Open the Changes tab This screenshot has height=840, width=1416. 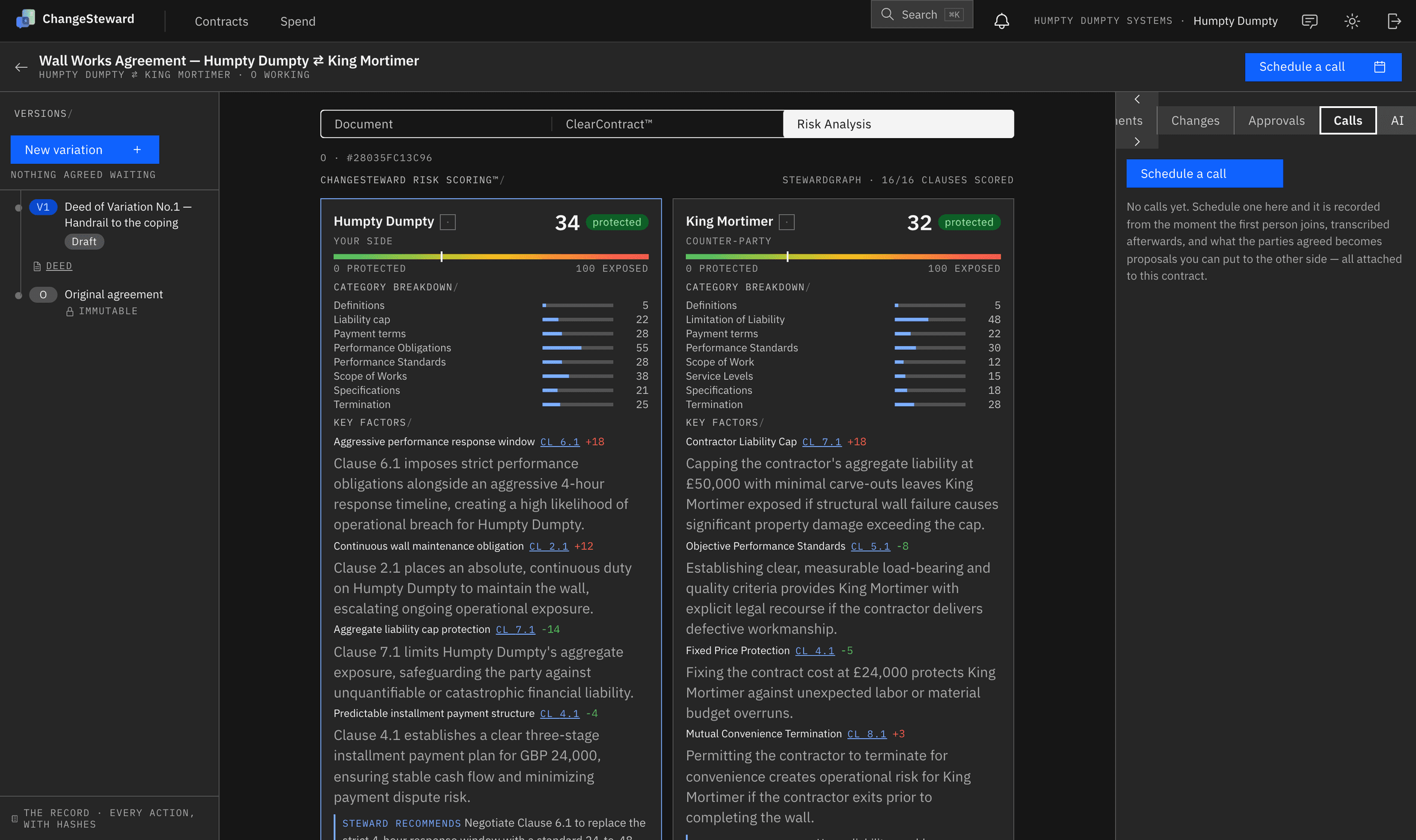point(1195,120)
